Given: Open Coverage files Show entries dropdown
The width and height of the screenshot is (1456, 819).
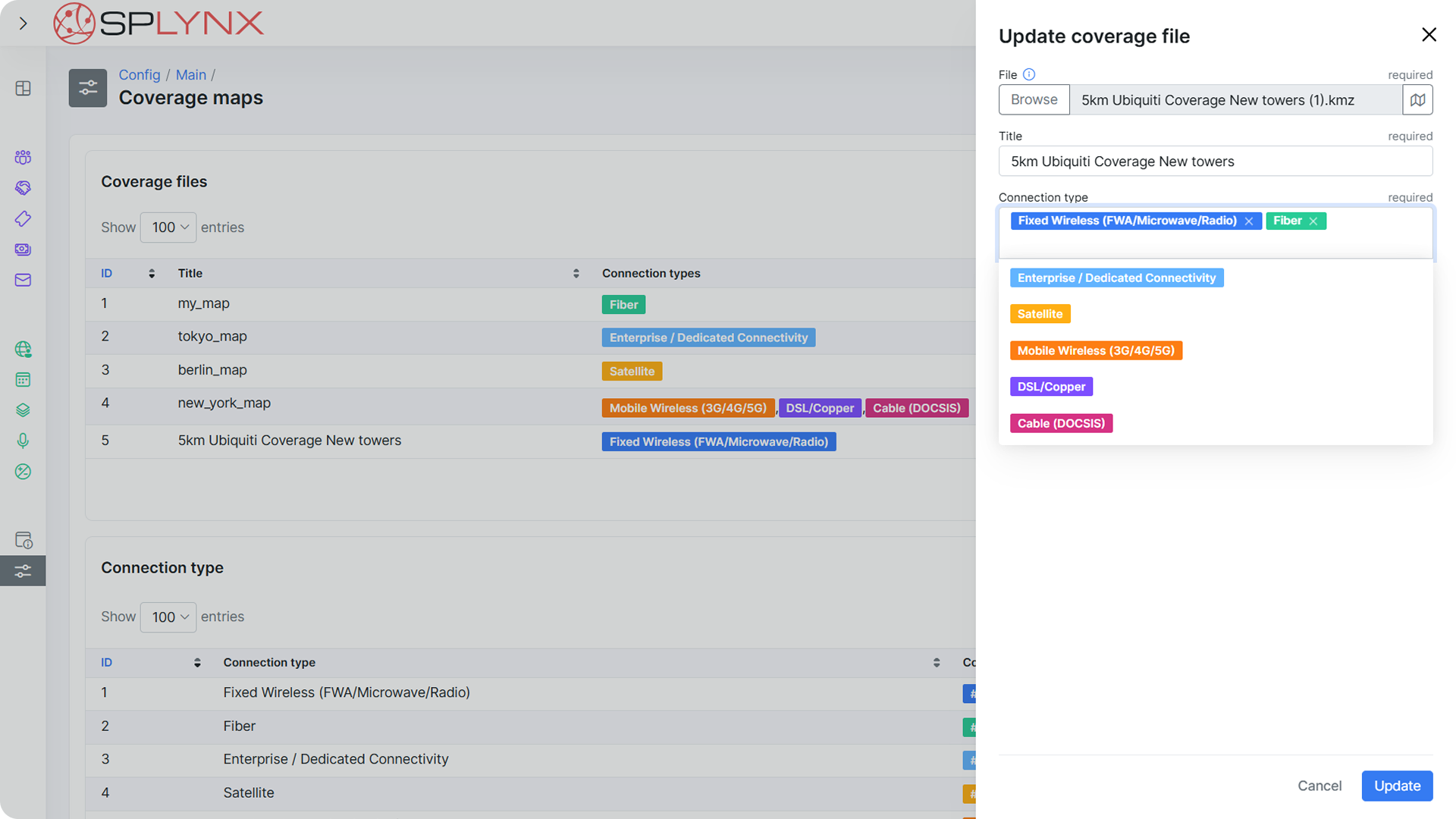Looking at the screenshot, I should pos(168,227).
